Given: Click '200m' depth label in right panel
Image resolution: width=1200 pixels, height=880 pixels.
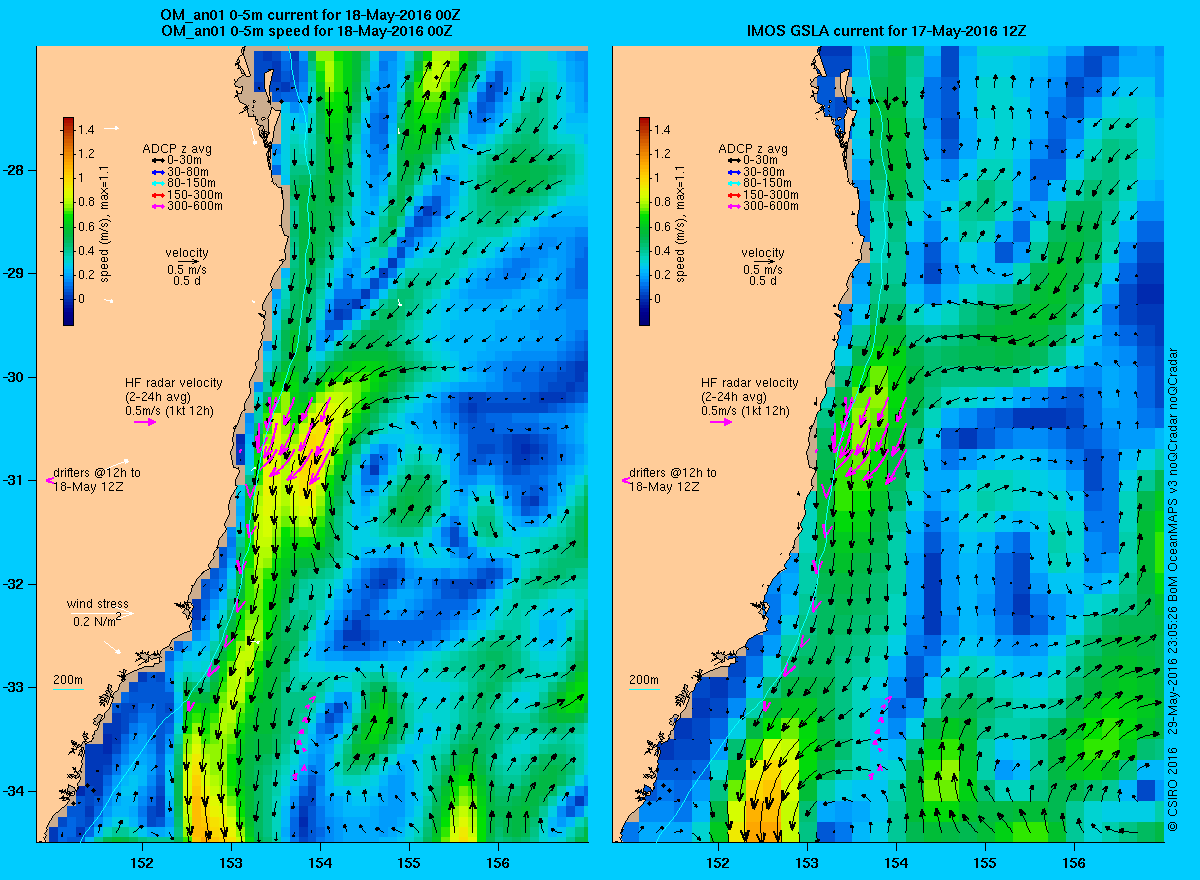Looking at the screenshot, I should (x=644, y=680).
